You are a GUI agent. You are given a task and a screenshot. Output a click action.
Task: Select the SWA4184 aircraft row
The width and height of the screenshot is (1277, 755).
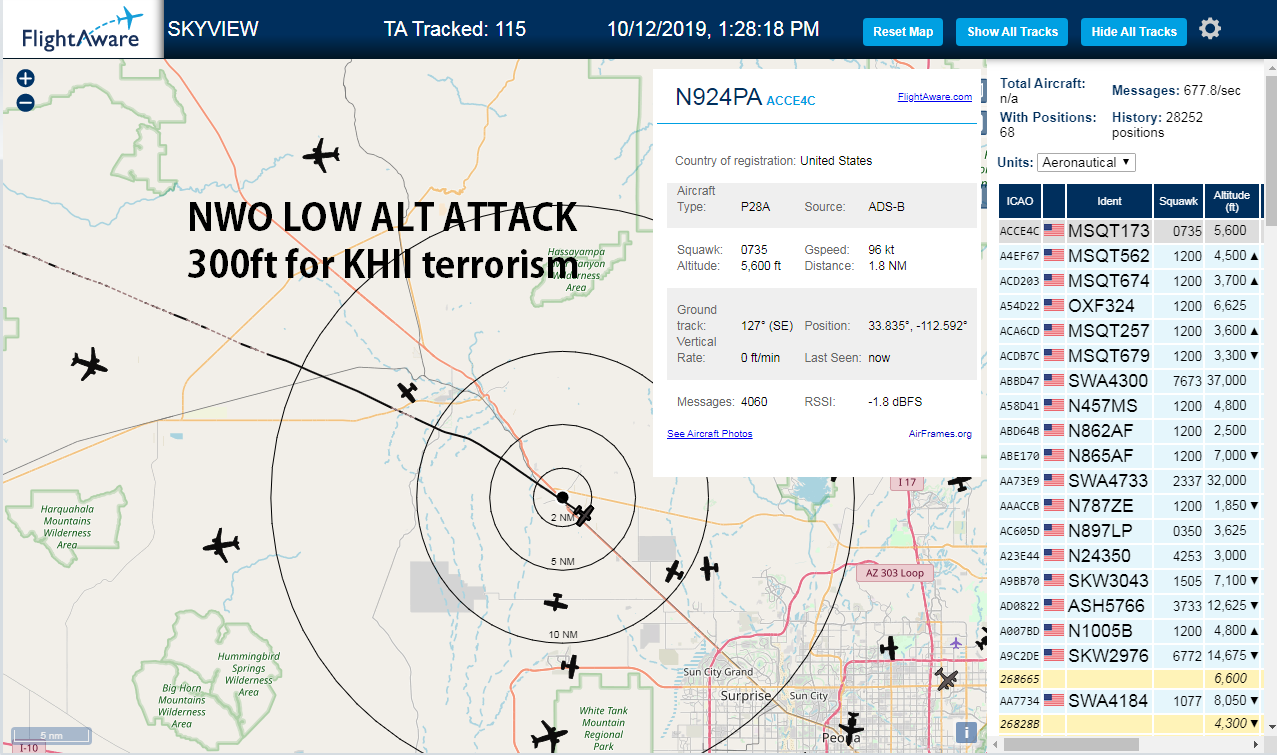click(1130, 701)
